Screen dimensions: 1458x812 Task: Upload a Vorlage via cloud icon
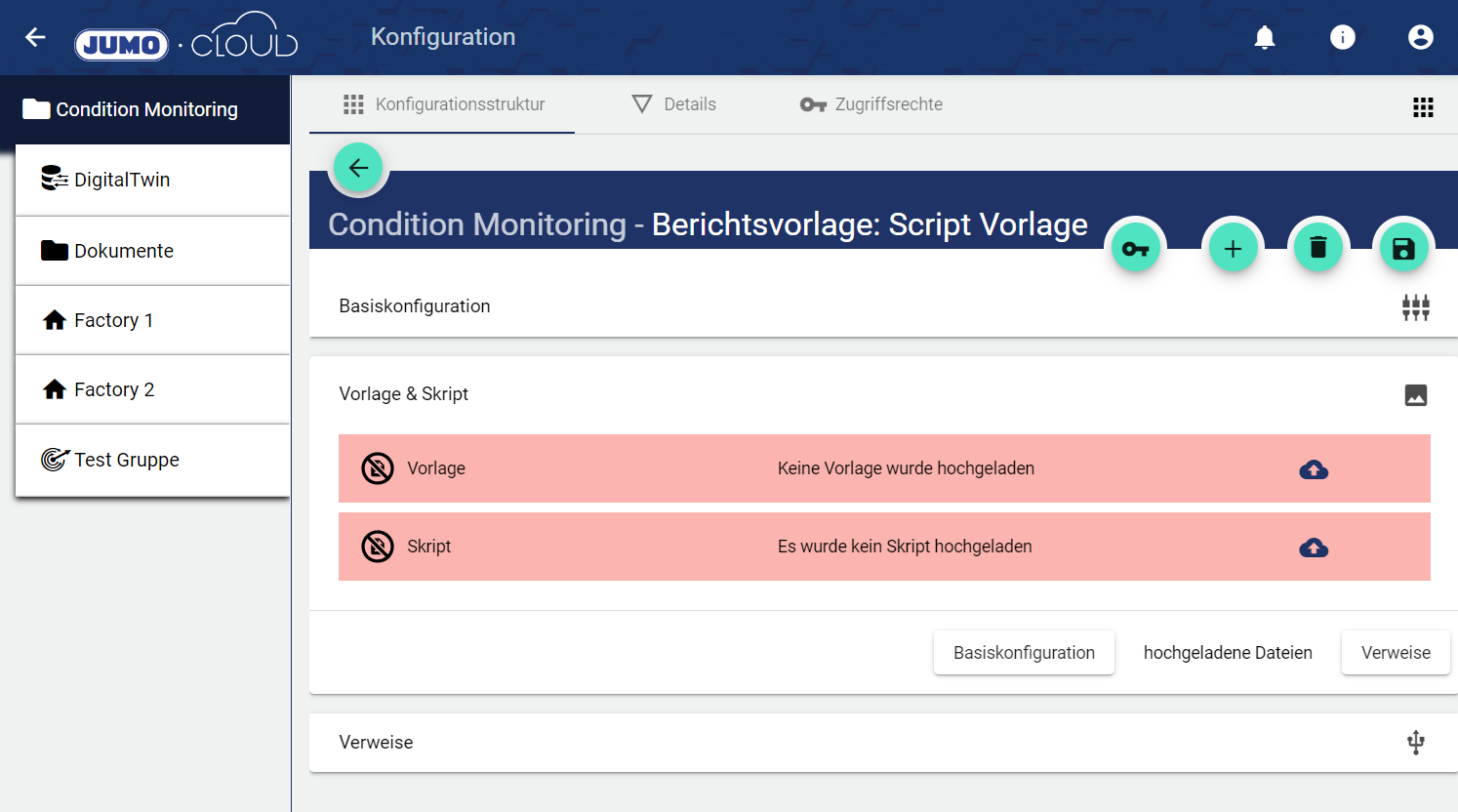point(1314,469)
